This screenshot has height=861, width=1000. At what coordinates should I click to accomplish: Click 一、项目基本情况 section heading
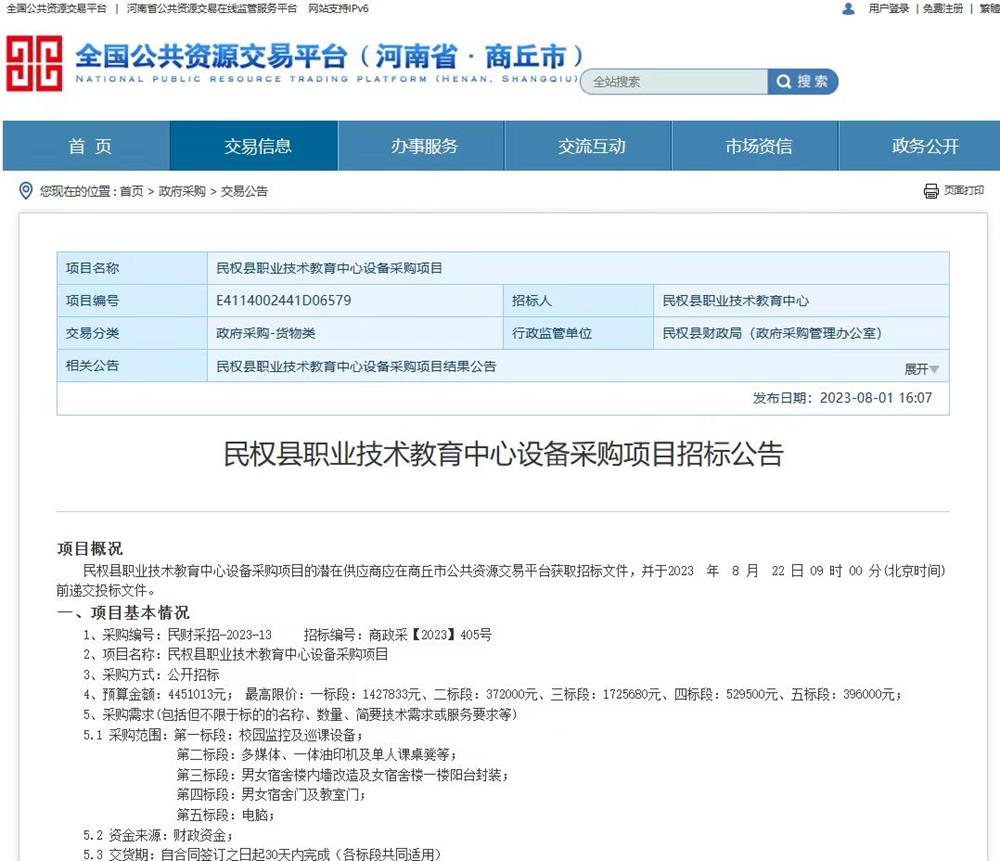point(123,613)
